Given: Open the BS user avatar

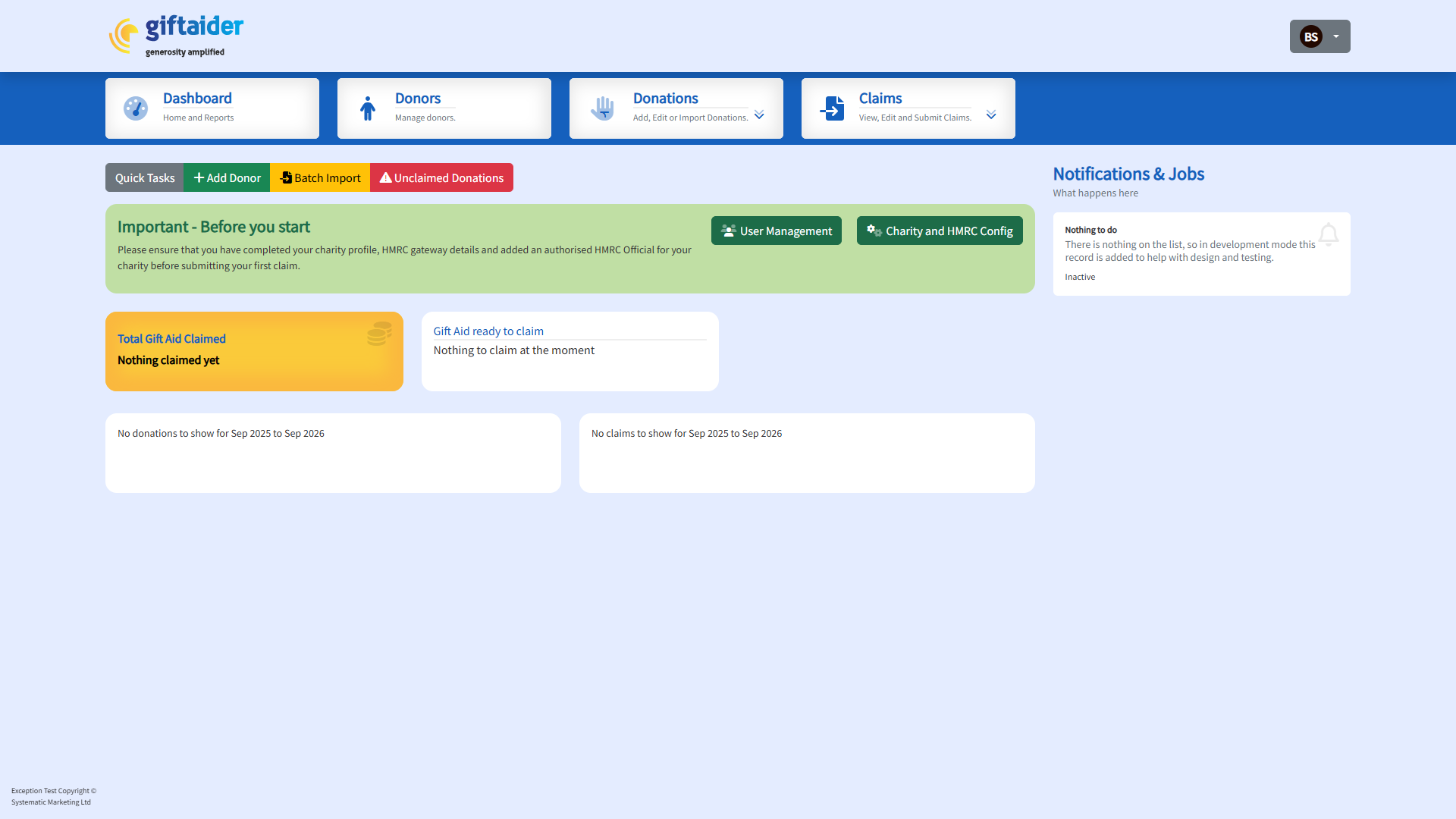Looking at the screenshot, I should [x=1310, y=36].
